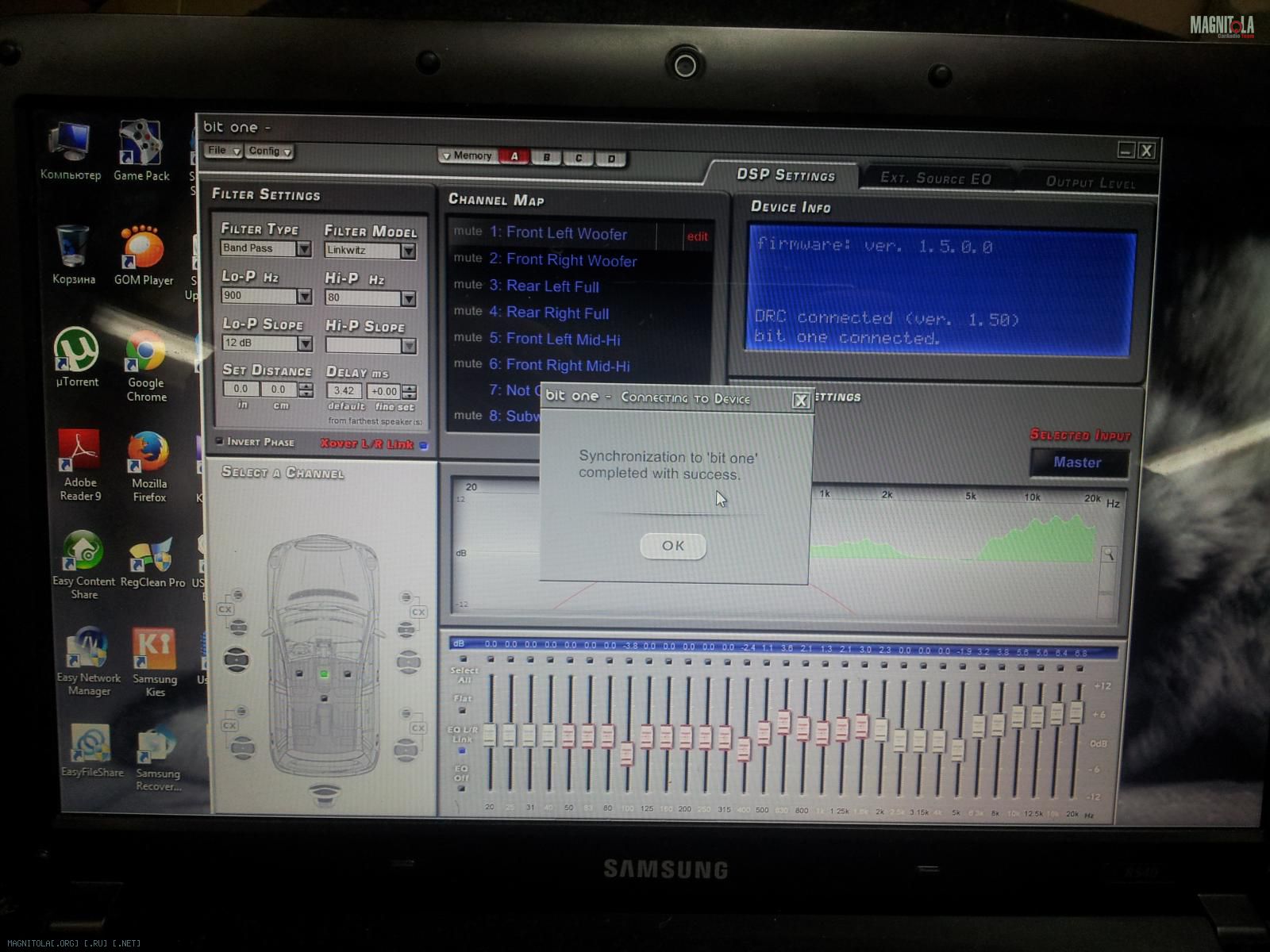1270x952 pixels.
Task: Open RegClean Pro desktop icon
Action: [152, 562]
